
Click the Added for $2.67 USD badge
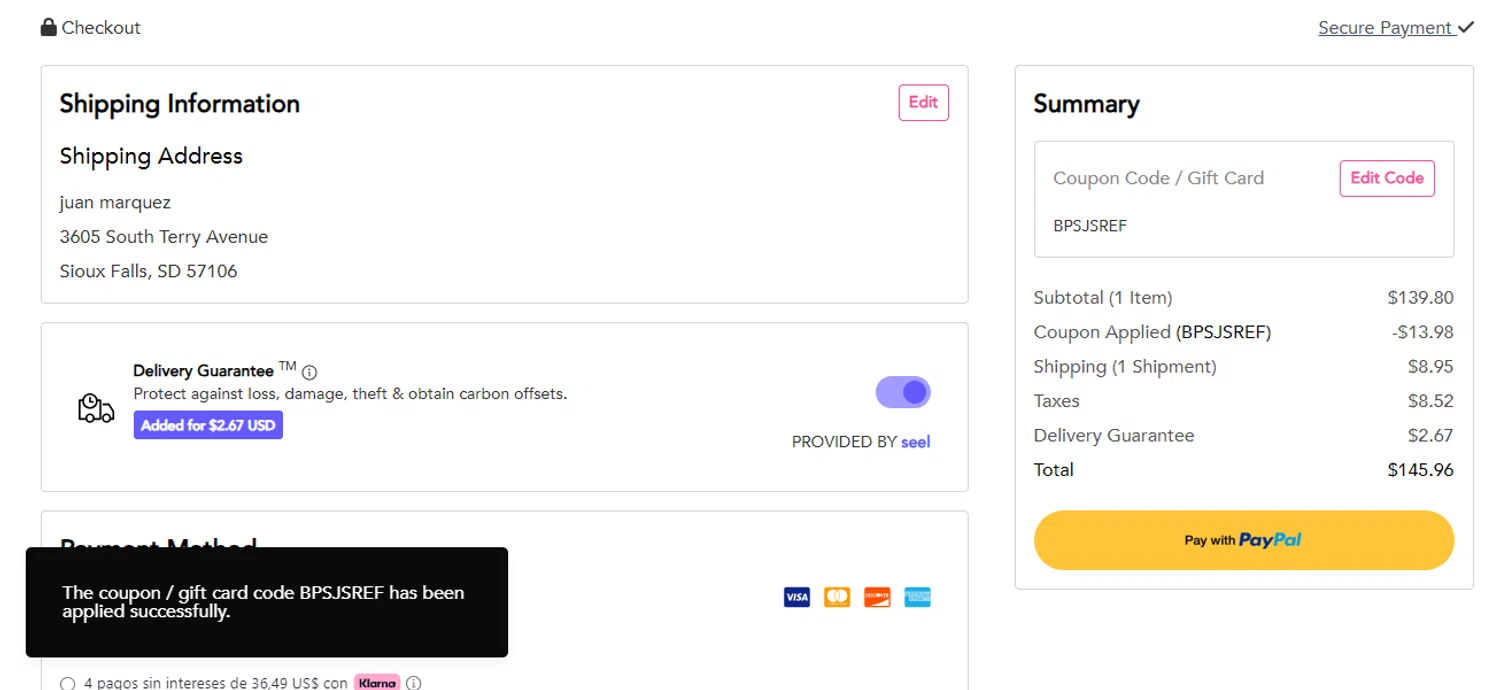tap(208, 425)
